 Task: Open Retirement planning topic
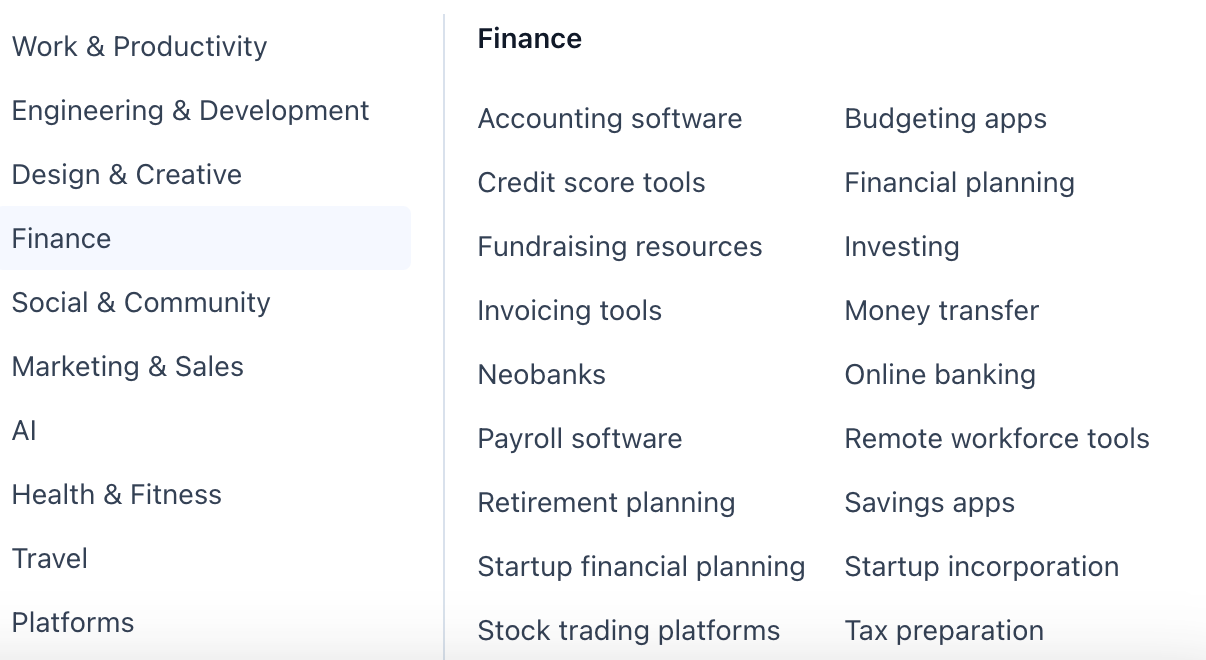coord(606,503)
